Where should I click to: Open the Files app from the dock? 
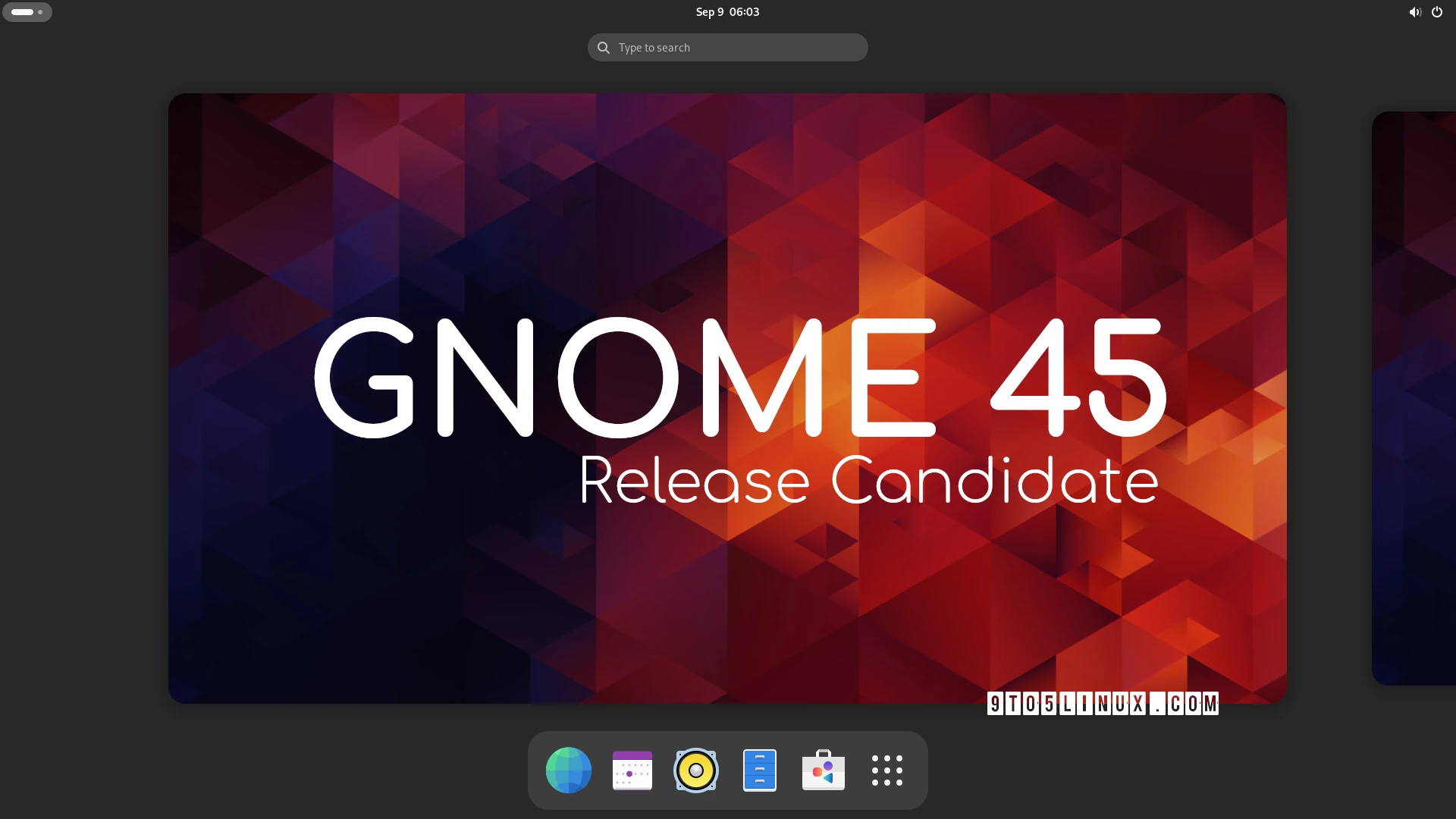pos(760,770)
